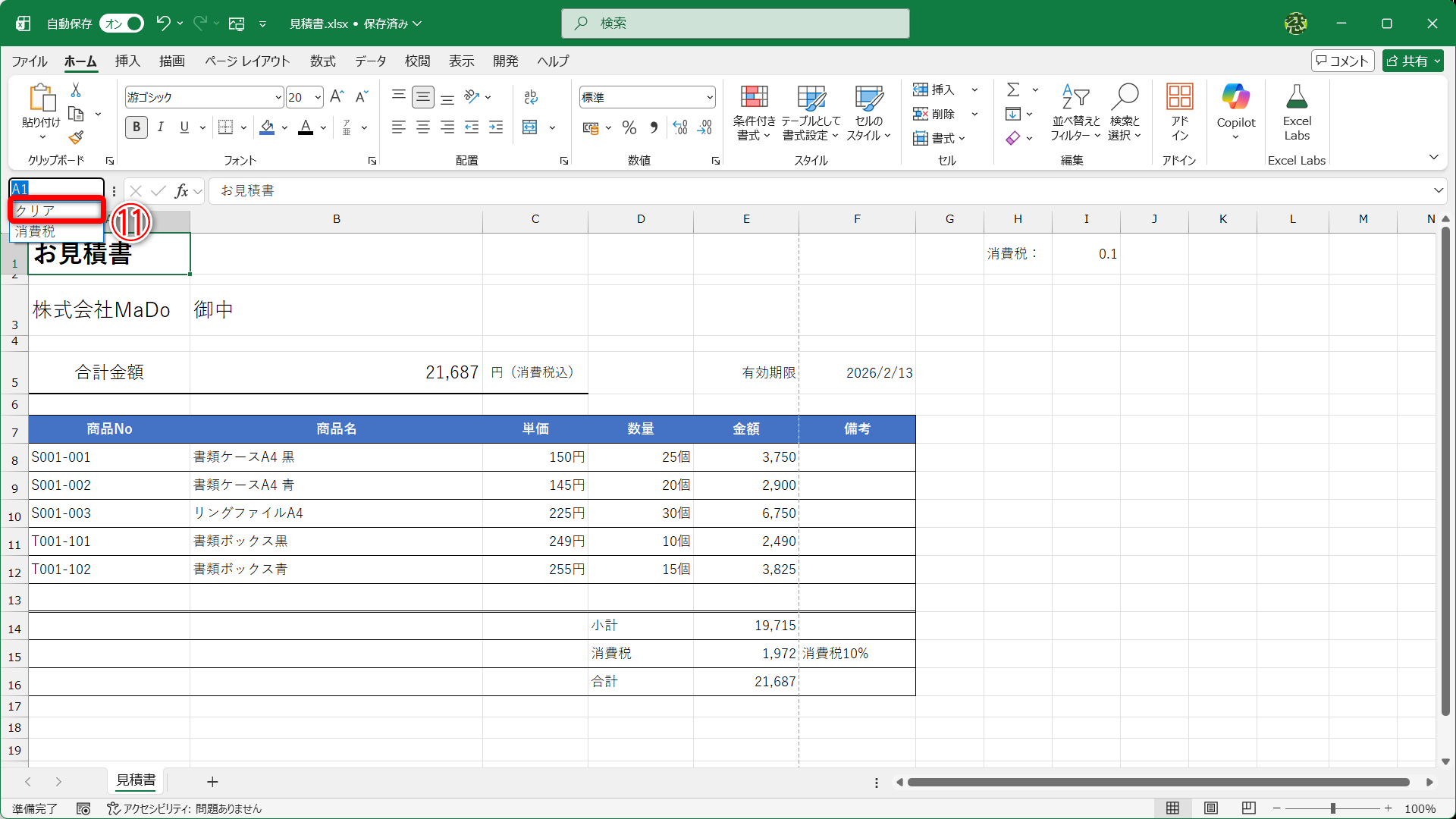Click the Cut scissors icon
This screenshot has height=819, width=1456.
[x=76, y=90]
